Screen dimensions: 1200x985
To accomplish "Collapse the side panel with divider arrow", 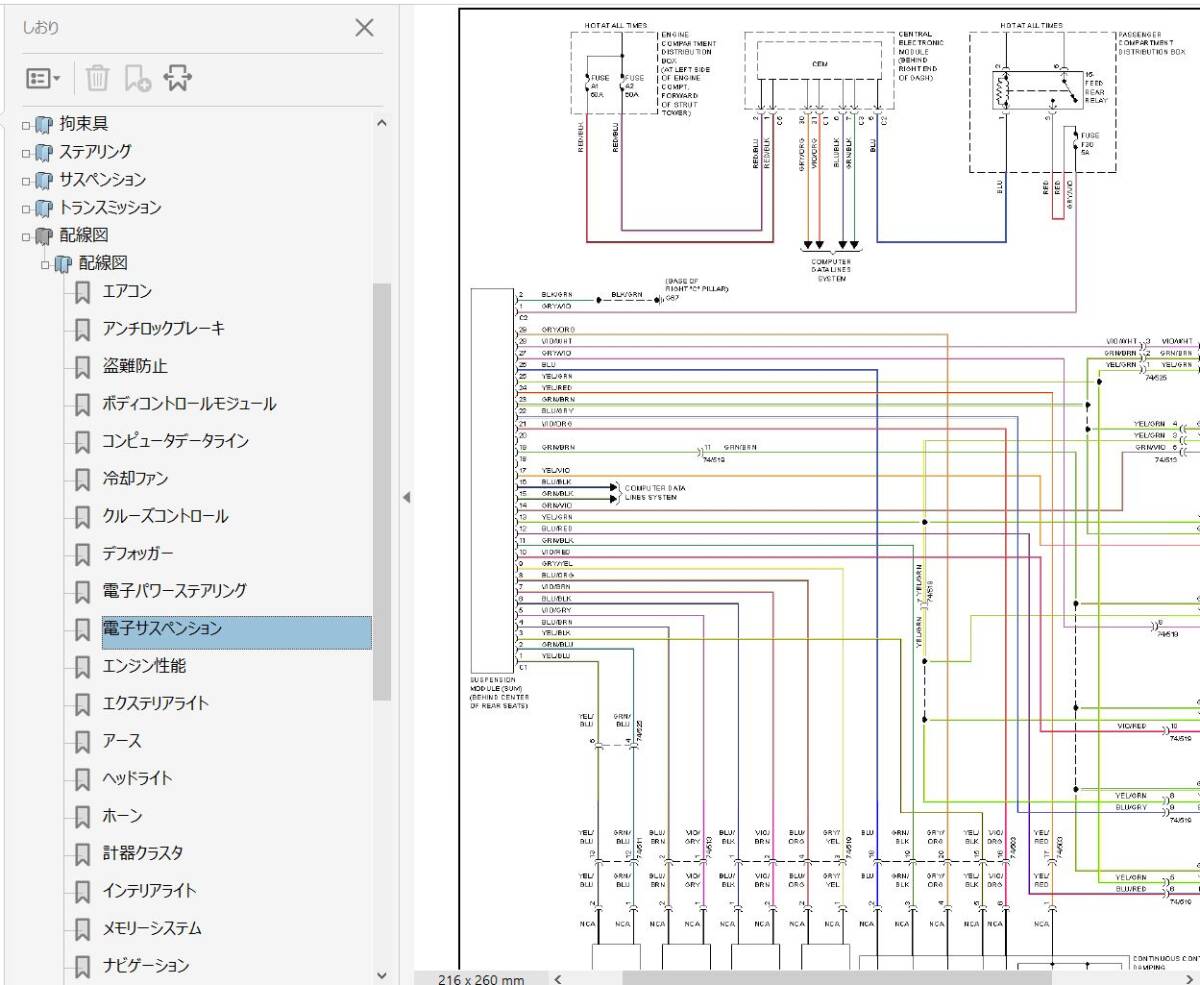I will (x=406, y=497).
